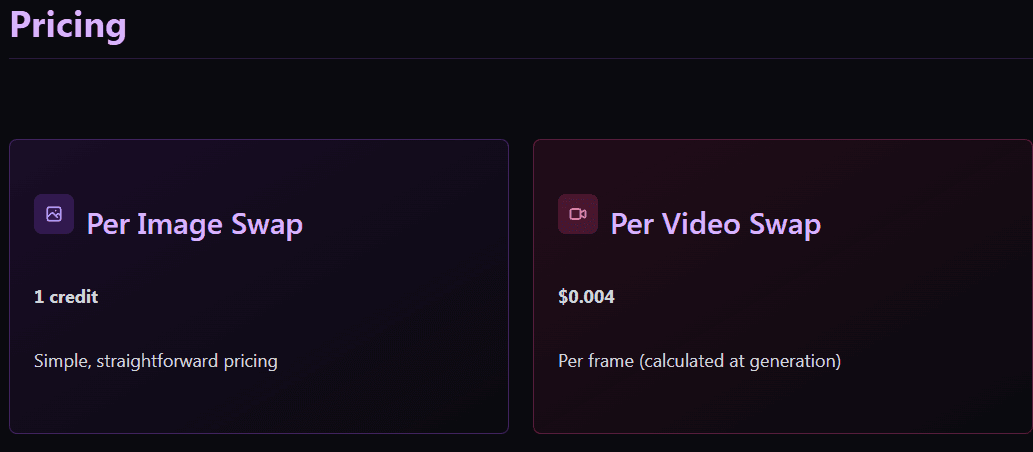The height and width of the screenshot is (452, 1033).
Task: Click the words "Per frame" in the video card
Action: [x=596, y=361]
